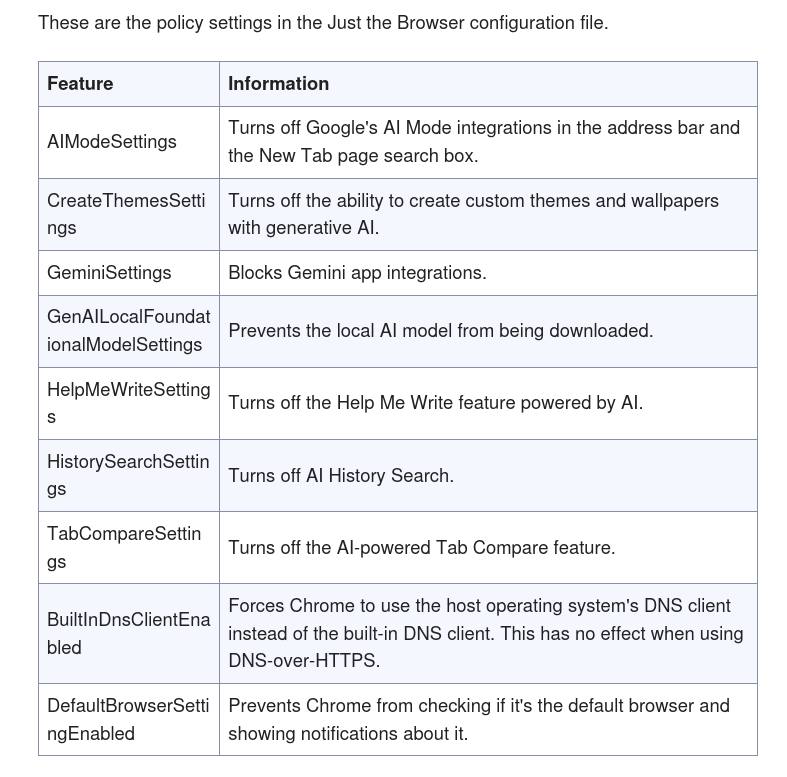The height and width of the screenshot is (777, 787).
Task: Select the HelpMeWriteSettings feature cell
Action: tap(128, 403)
